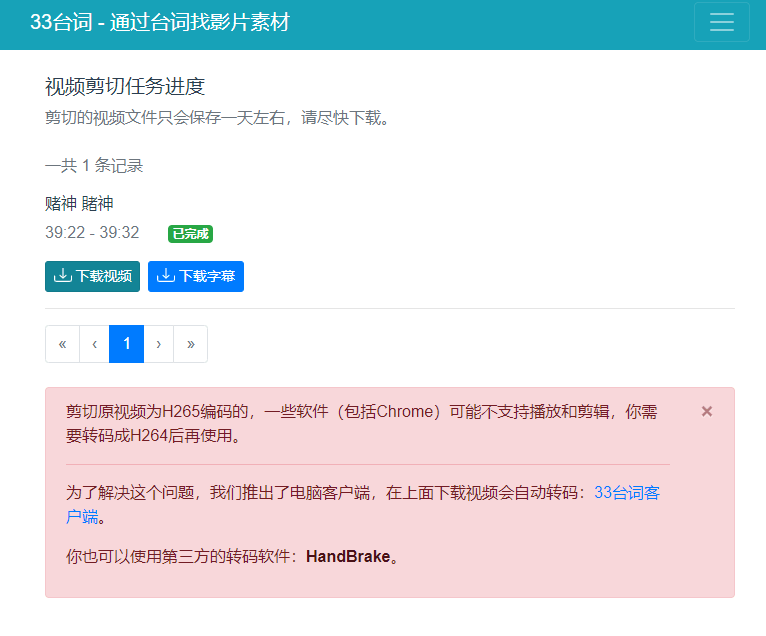
Task: Click the 赌神 赌神 record title
Action: (x=79, y=204)
